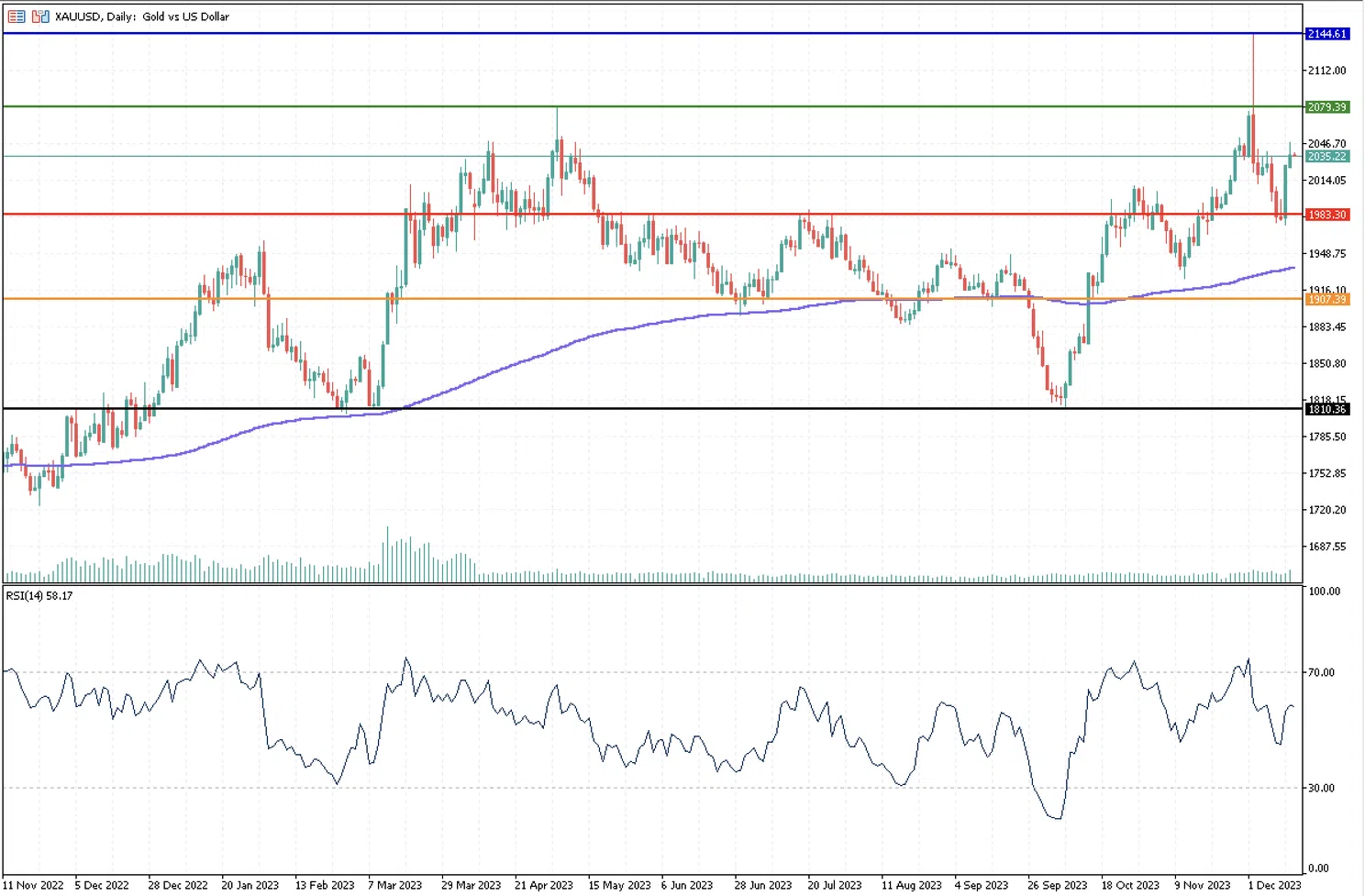Click the RSI 70.00 level label

(x=1321, y=672)
